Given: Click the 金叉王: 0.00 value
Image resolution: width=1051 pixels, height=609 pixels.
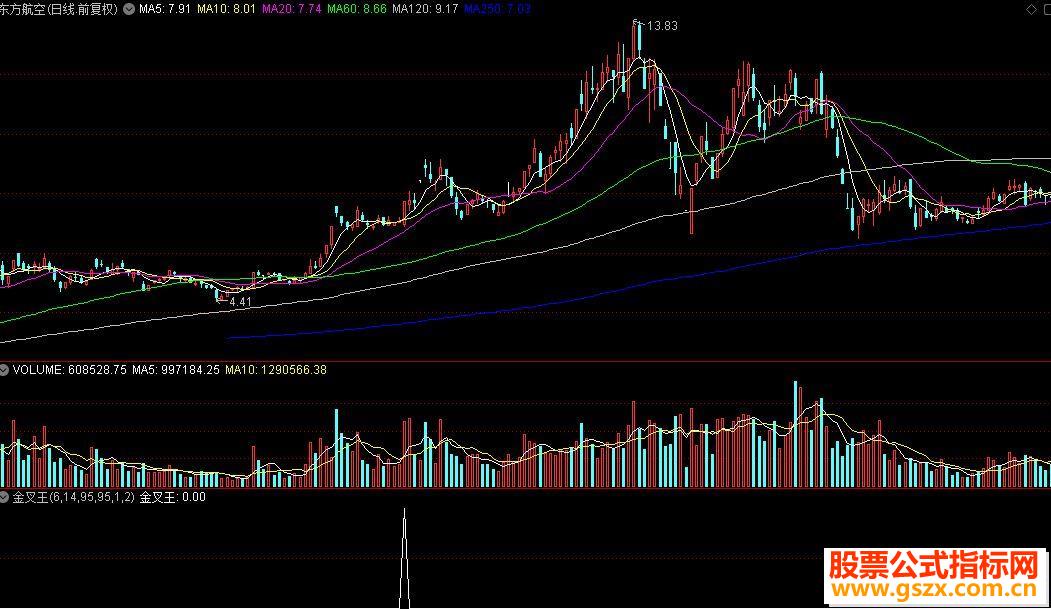Looking at the screenshot, I should click(x=173, y=497).
